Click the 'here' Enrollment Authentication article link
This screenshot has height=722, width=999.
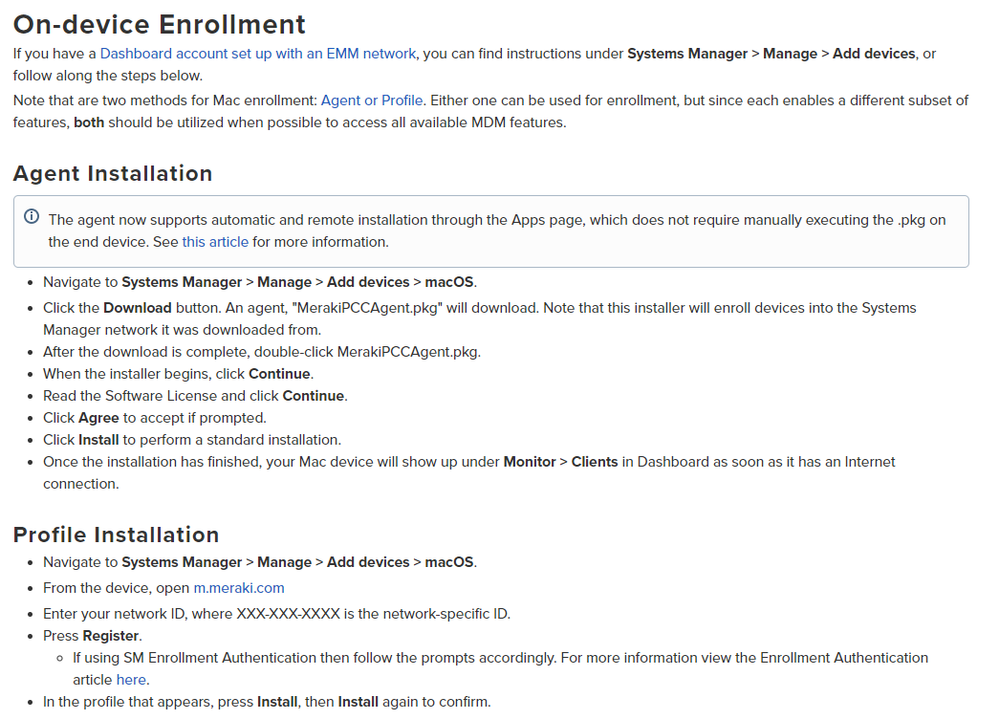[x=132, y=680]
